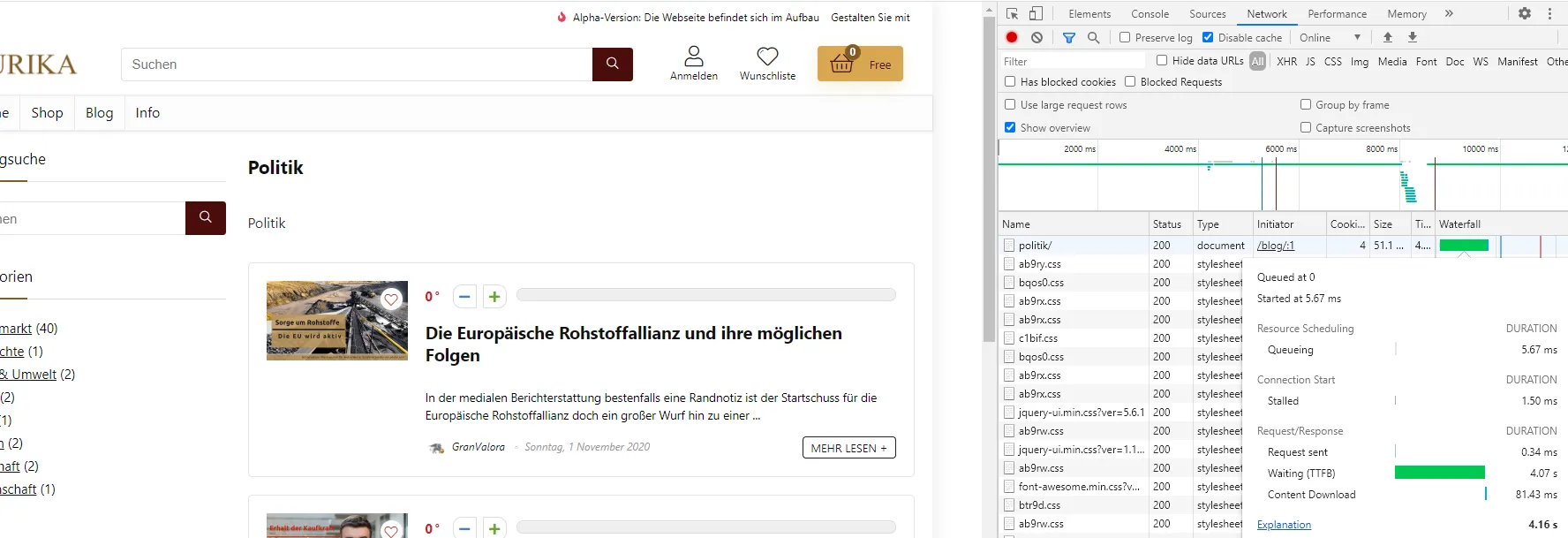Uncheck Show overview checkbox
The height and width of the screenshot is (538, 1568).
1010,127
